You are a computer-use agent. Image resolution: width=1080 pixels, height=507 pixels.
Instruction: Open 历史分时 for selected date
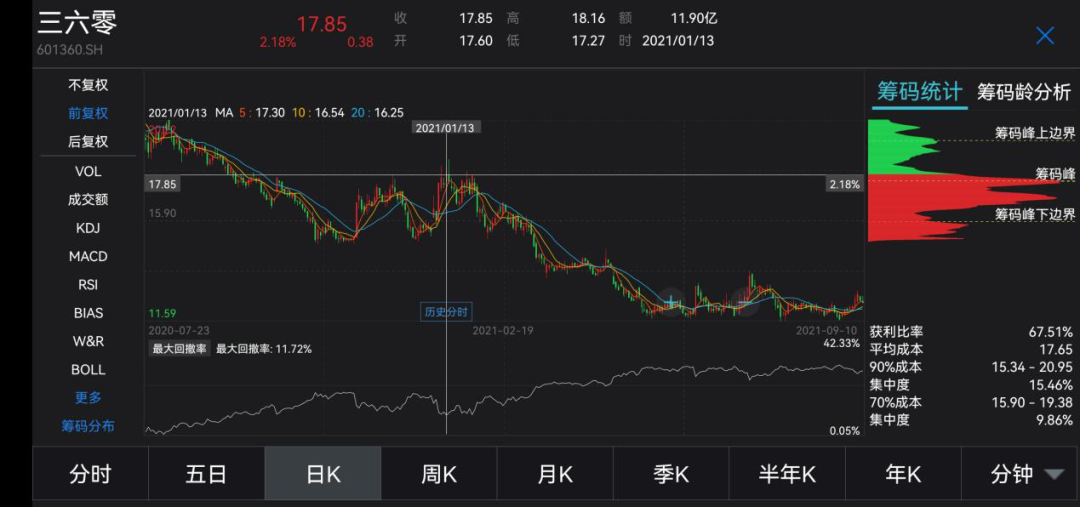coord(446,311)
